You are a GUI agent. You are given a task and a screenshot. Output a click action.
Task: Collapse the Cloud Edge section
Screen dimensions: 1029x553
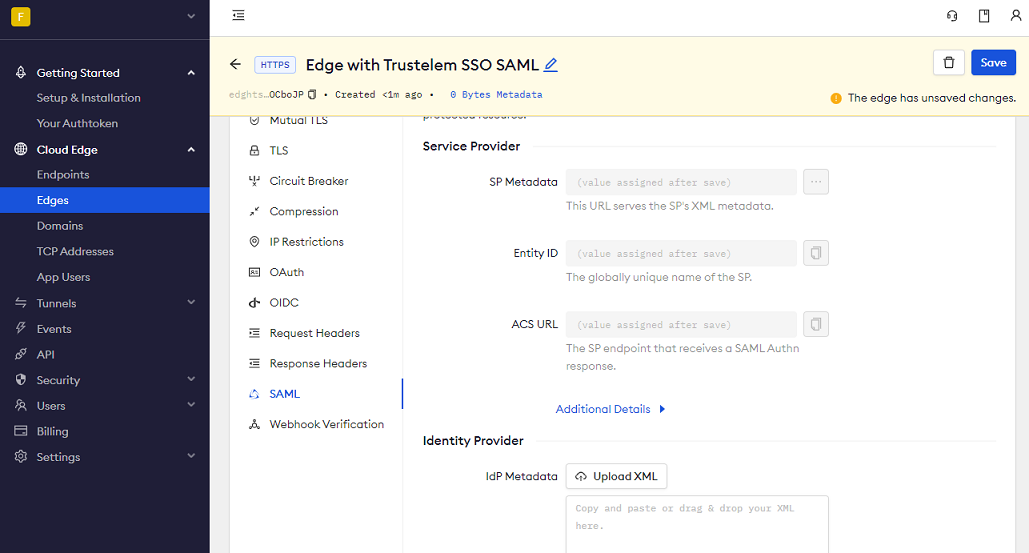click(x=191, y=150)
